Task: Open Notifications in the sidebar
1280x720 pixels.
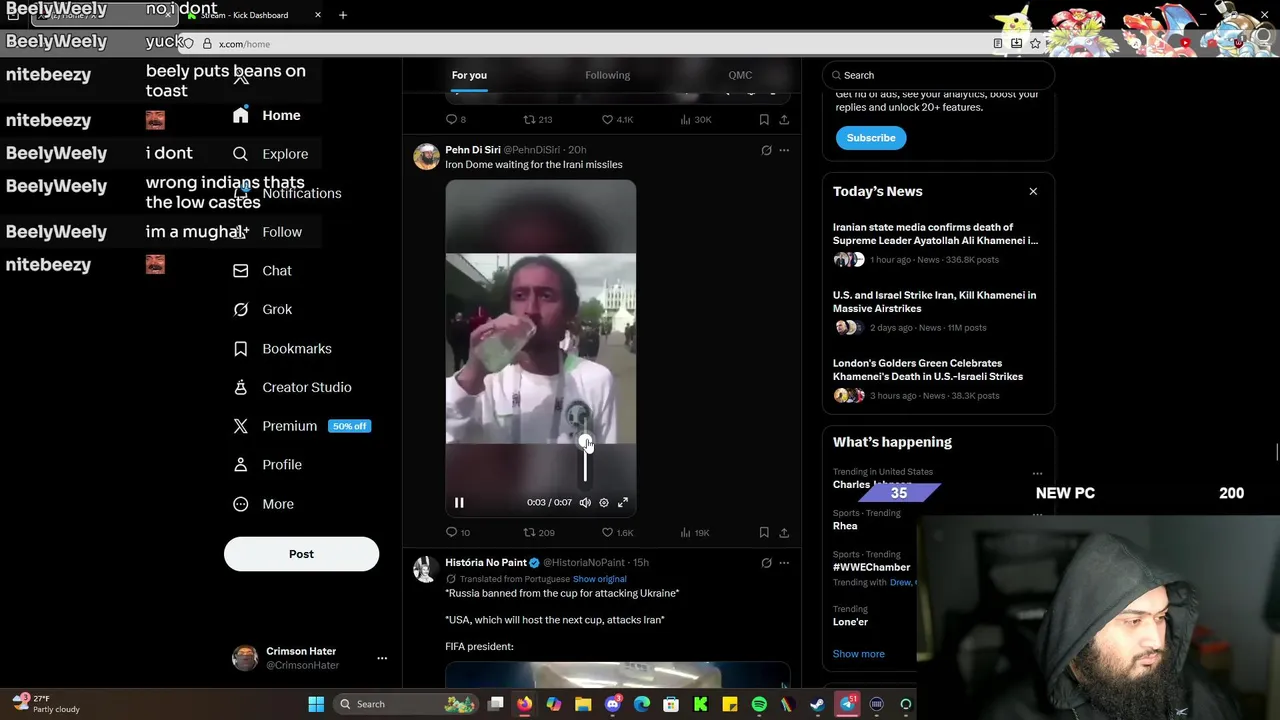Action: click(x=287, y=193)
